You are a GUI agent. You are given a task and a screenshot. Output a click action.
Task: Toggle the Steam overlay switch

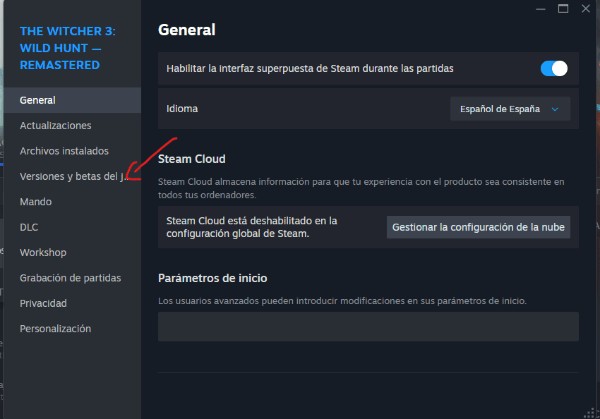click(554, 69)
